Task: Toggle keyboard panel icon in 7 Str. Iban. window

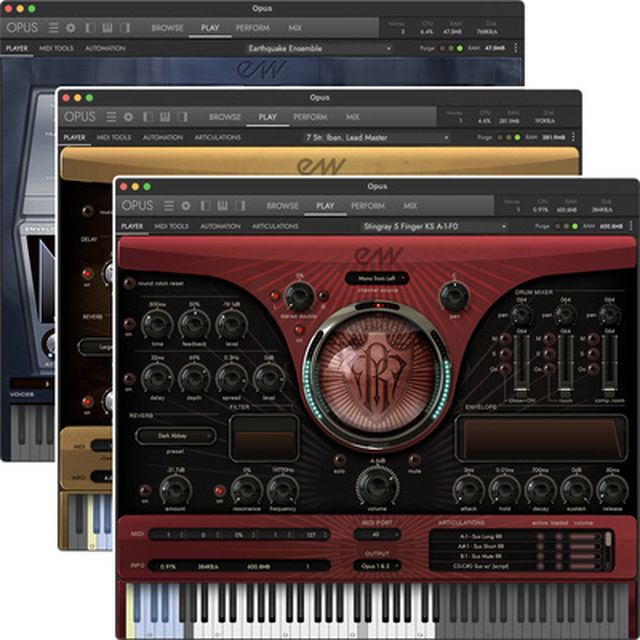Action: pyautogui.click(x=165, y=117)
